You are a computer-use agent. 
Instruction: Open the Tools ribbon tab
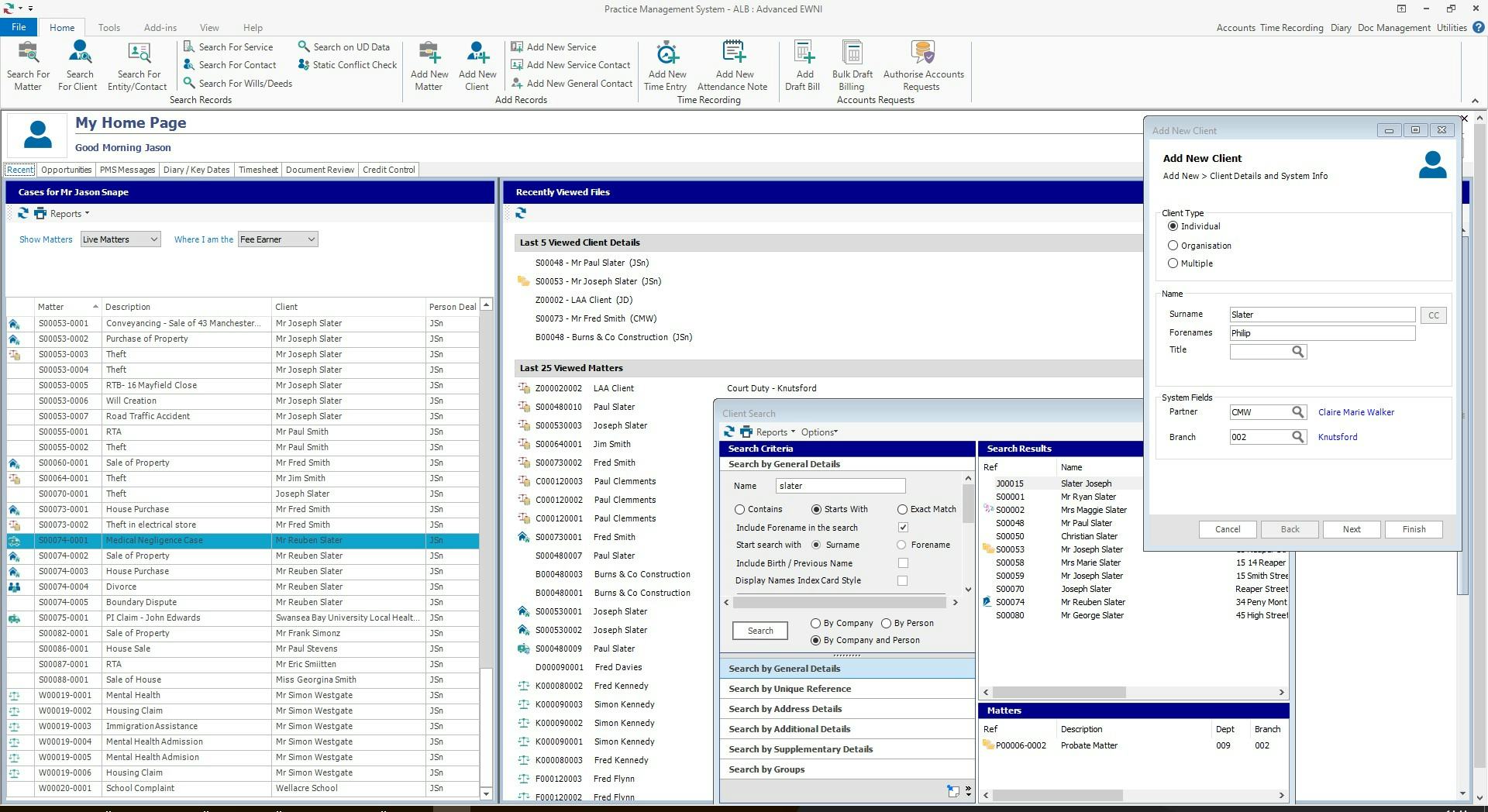(108, 27)
